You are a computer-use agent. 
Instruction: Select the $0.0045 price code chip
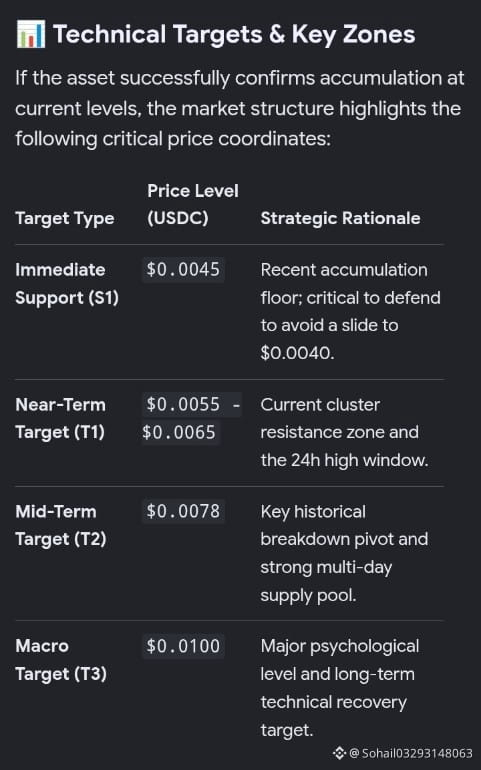(x=183, y=270)
